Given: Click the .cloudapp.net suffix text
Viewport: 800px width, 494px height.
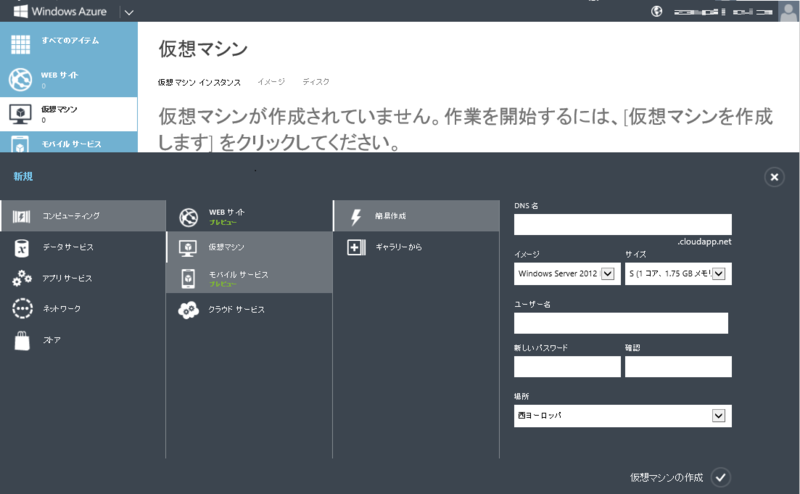Looking at the screenshot, I should point(704,242).
